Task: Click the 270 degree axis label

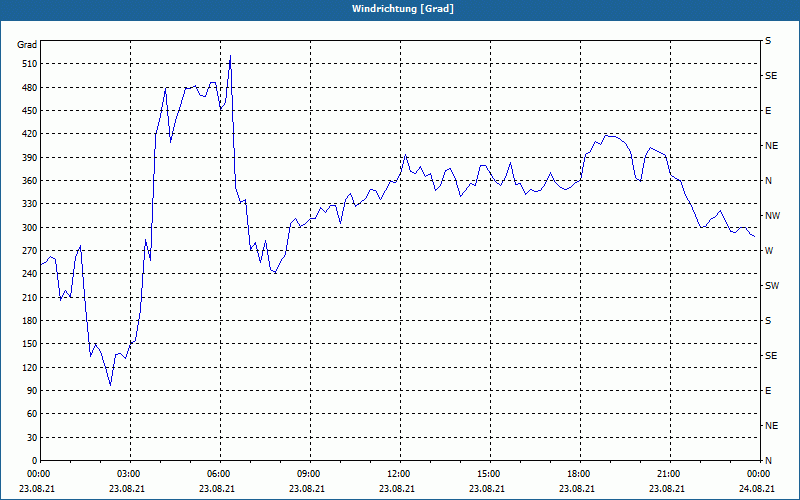Action: [x=30, y=251]
